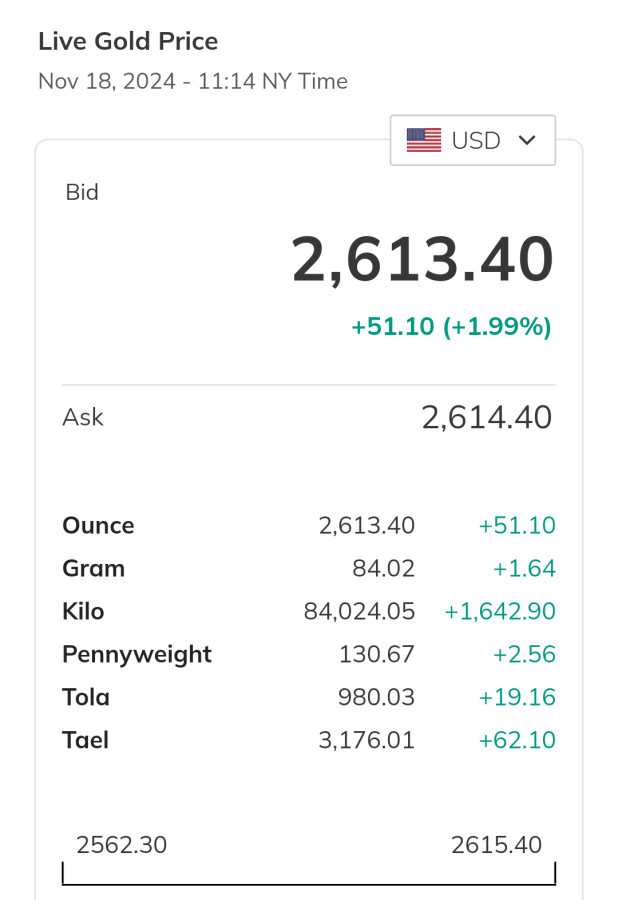Click the Live Gold Price heading

(x=128, y=41)
